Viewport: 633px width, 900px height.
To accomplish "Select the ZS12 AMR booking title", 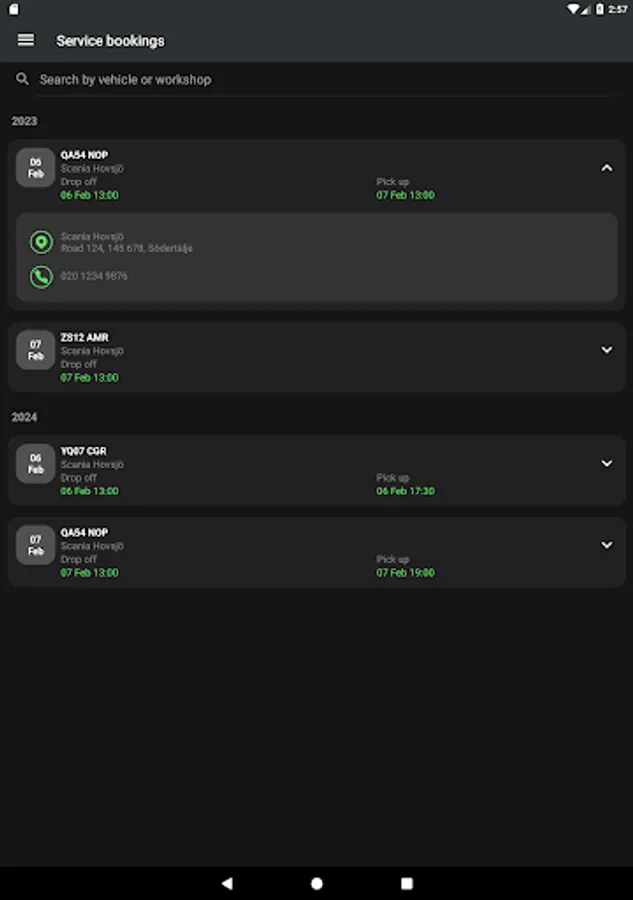I will click(x=84, y=338).
